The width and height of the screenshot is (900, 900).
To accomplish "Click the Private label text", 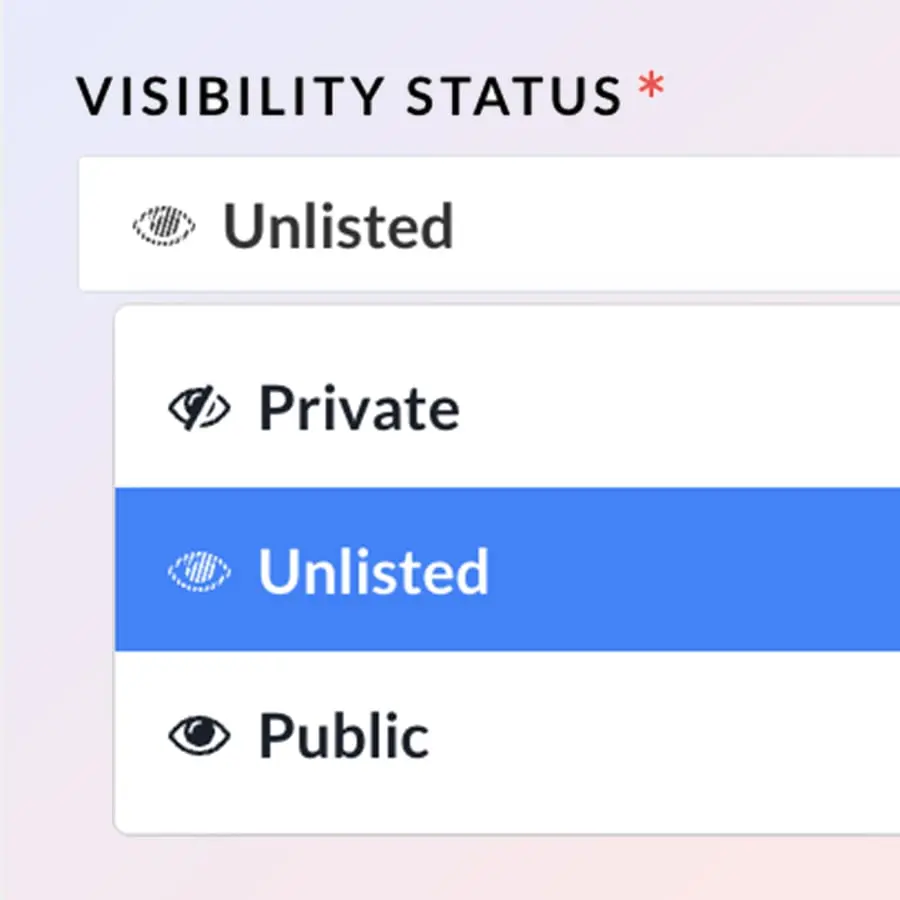I will [358, 408].
